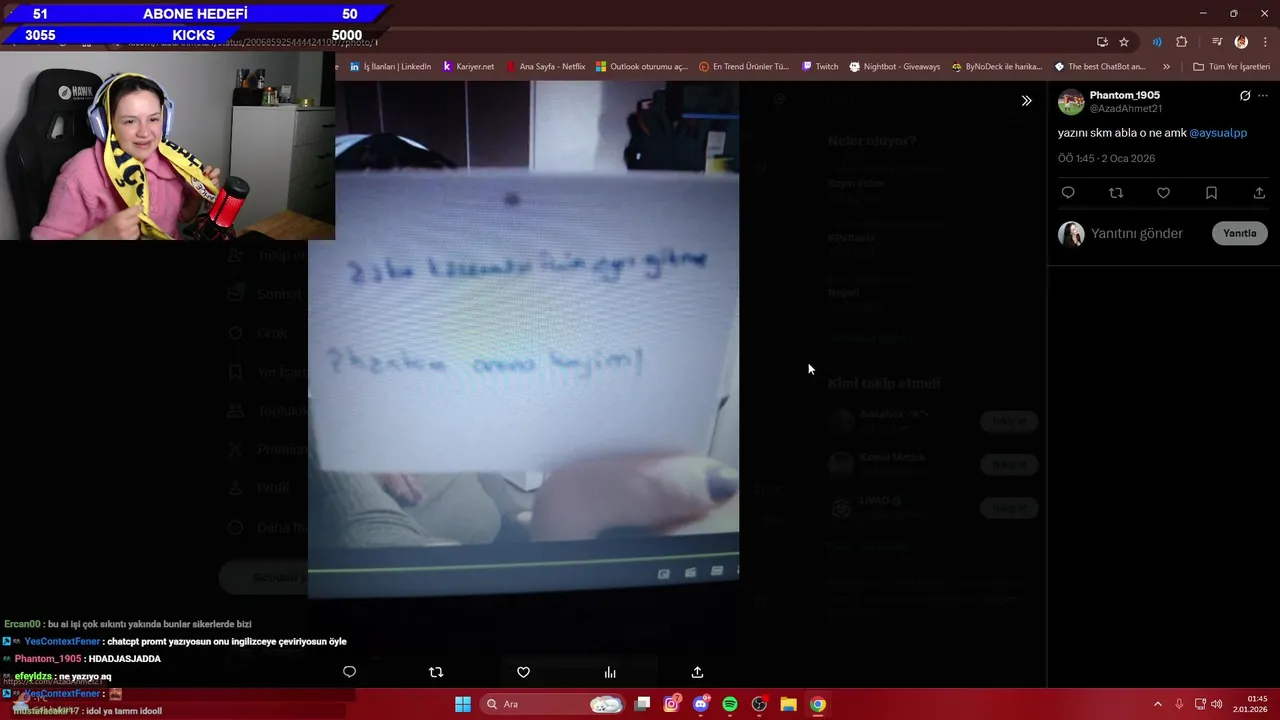Open the Outlook oturumu aç bookmark

coord(641,67)
